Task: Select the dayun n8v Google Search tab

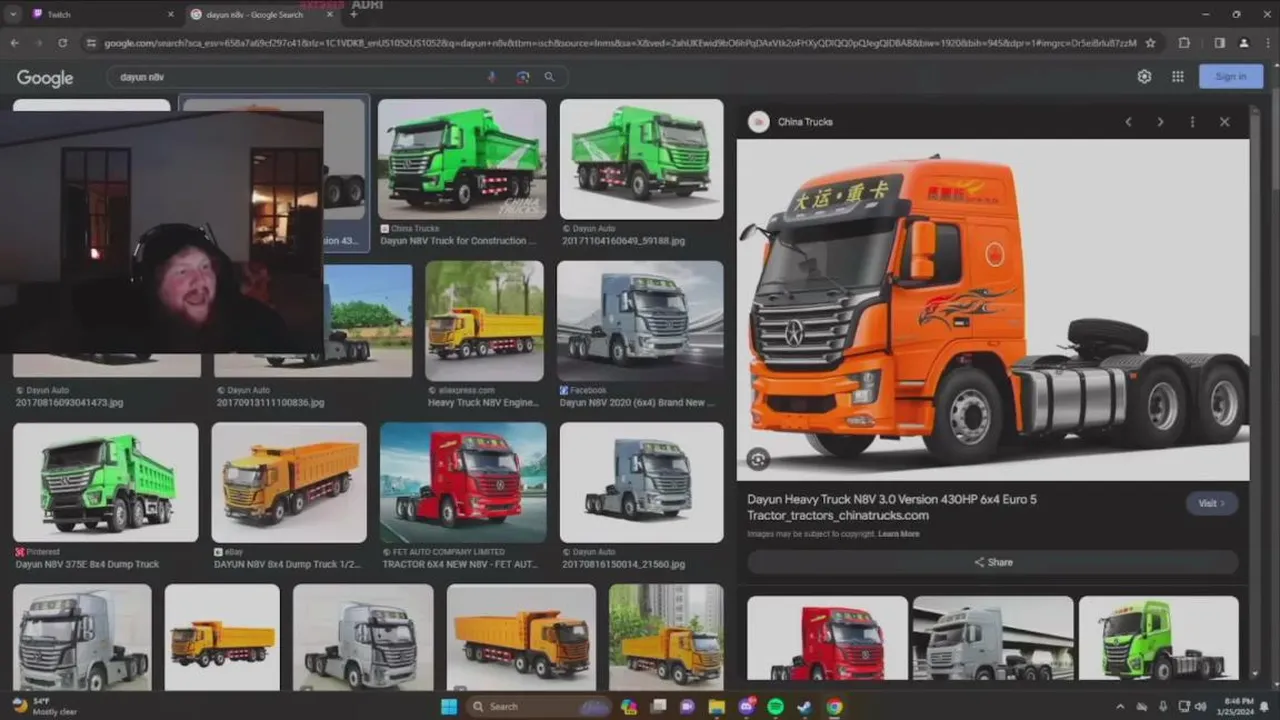Action: 263,14
